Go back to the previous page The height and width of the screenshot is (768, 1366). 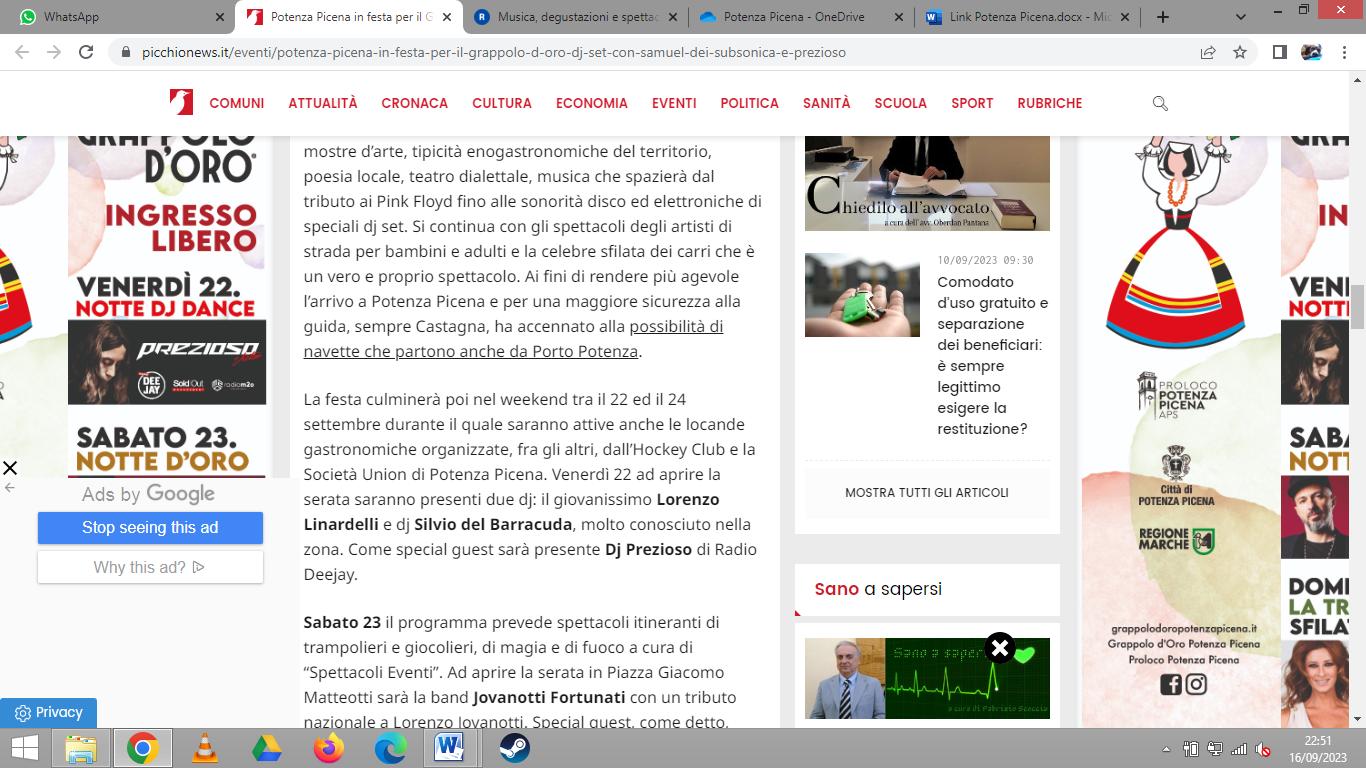pos(22,52)
